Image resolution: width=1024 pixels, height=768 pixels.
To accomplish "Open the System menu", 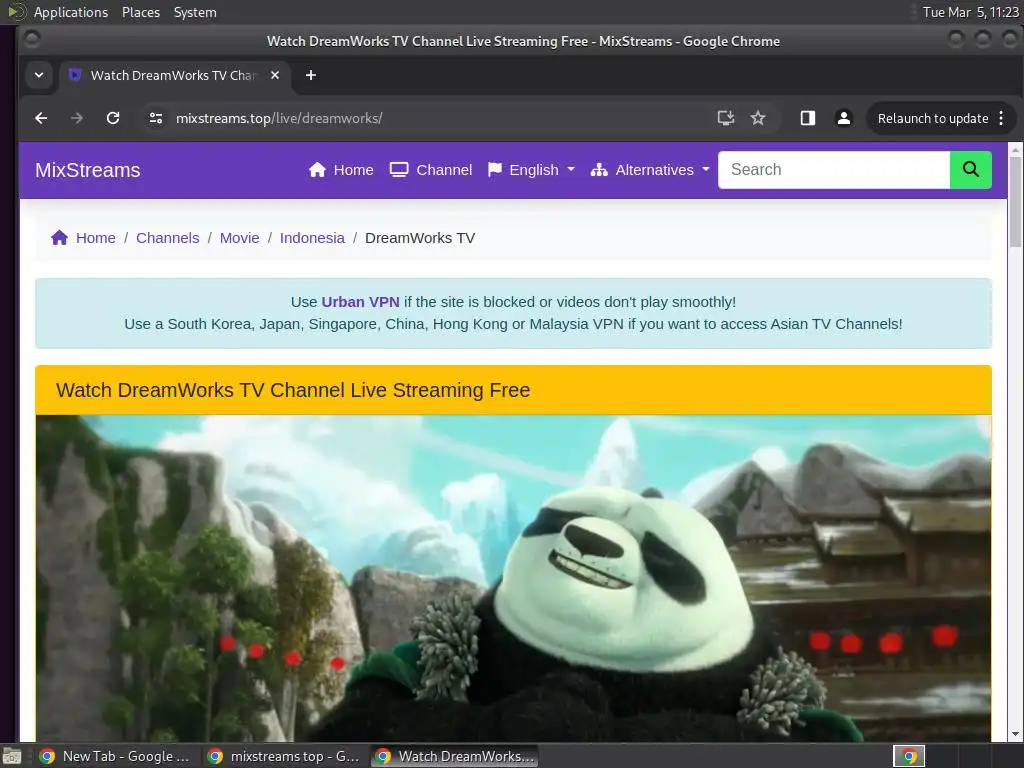I will coord(195,12).
